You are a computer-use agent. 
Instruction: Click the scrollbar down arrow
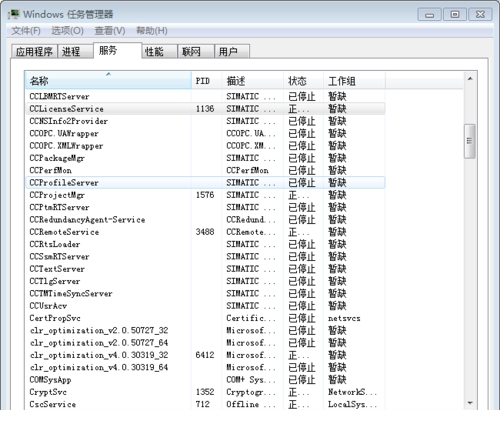pos(470,403)
